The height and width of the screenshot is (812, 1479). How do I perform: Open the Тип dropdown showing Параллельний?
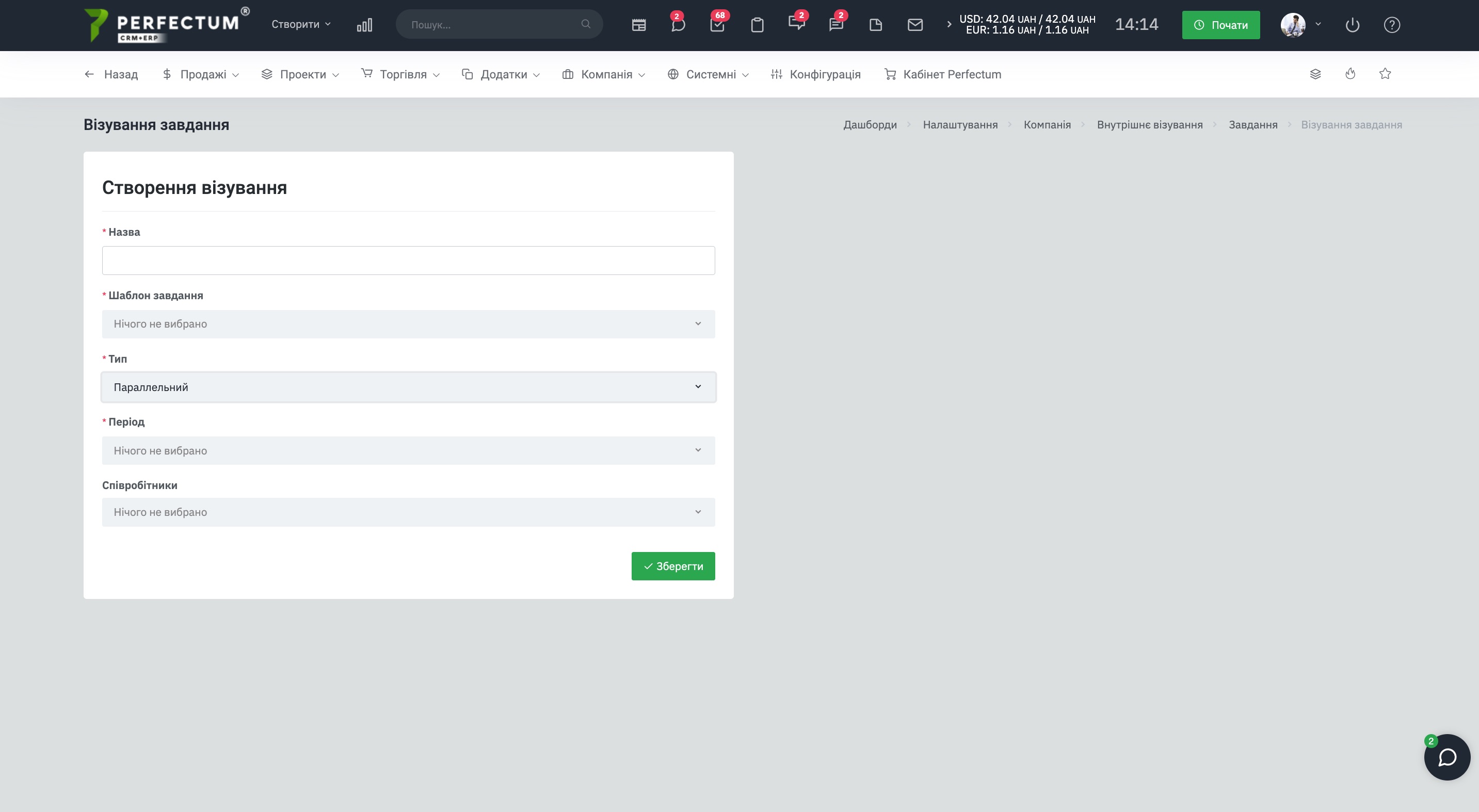pos(408,387)
